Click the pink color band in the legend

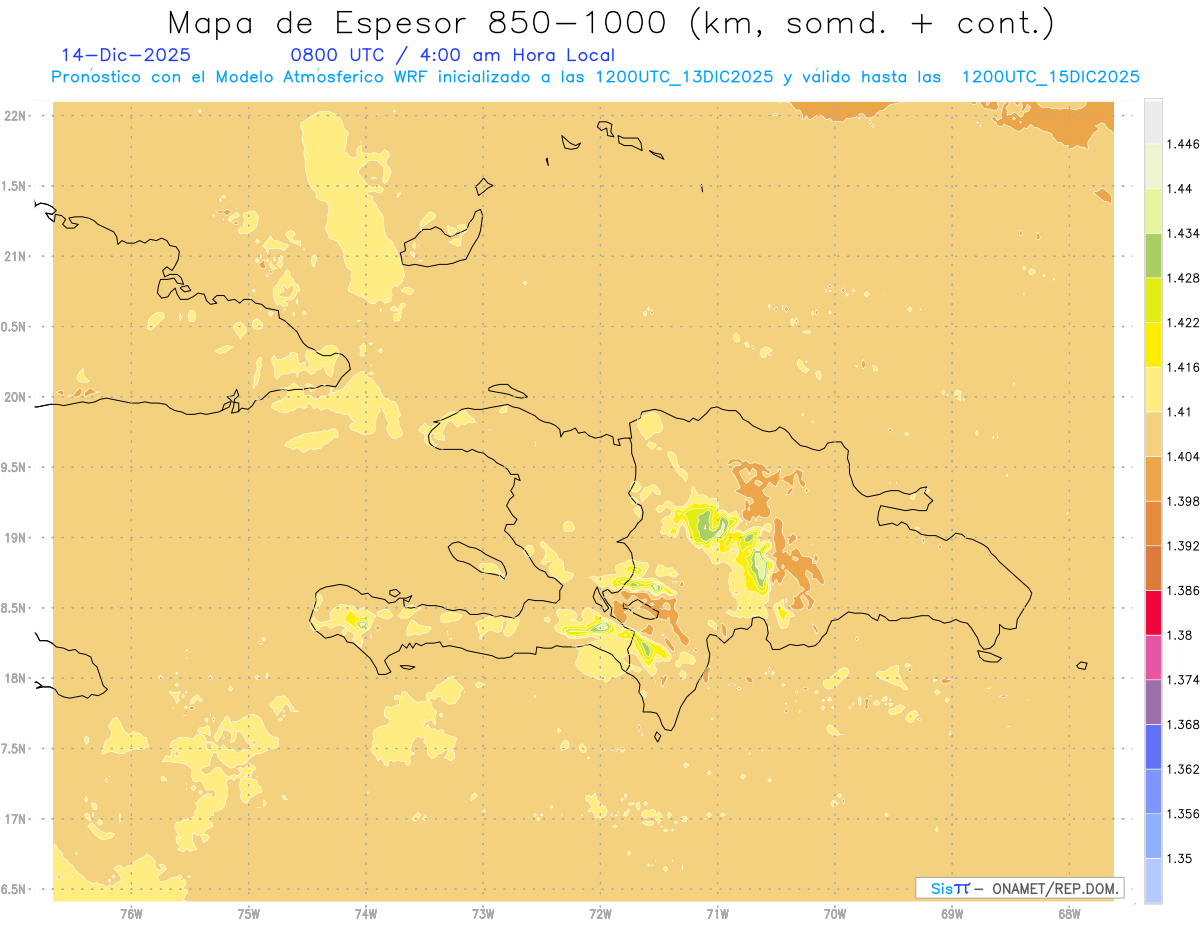1153,657
